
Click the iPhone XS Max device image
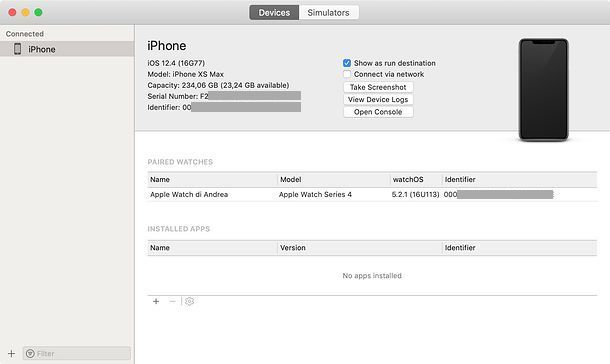pyautogui.click(x=543, y=90)
